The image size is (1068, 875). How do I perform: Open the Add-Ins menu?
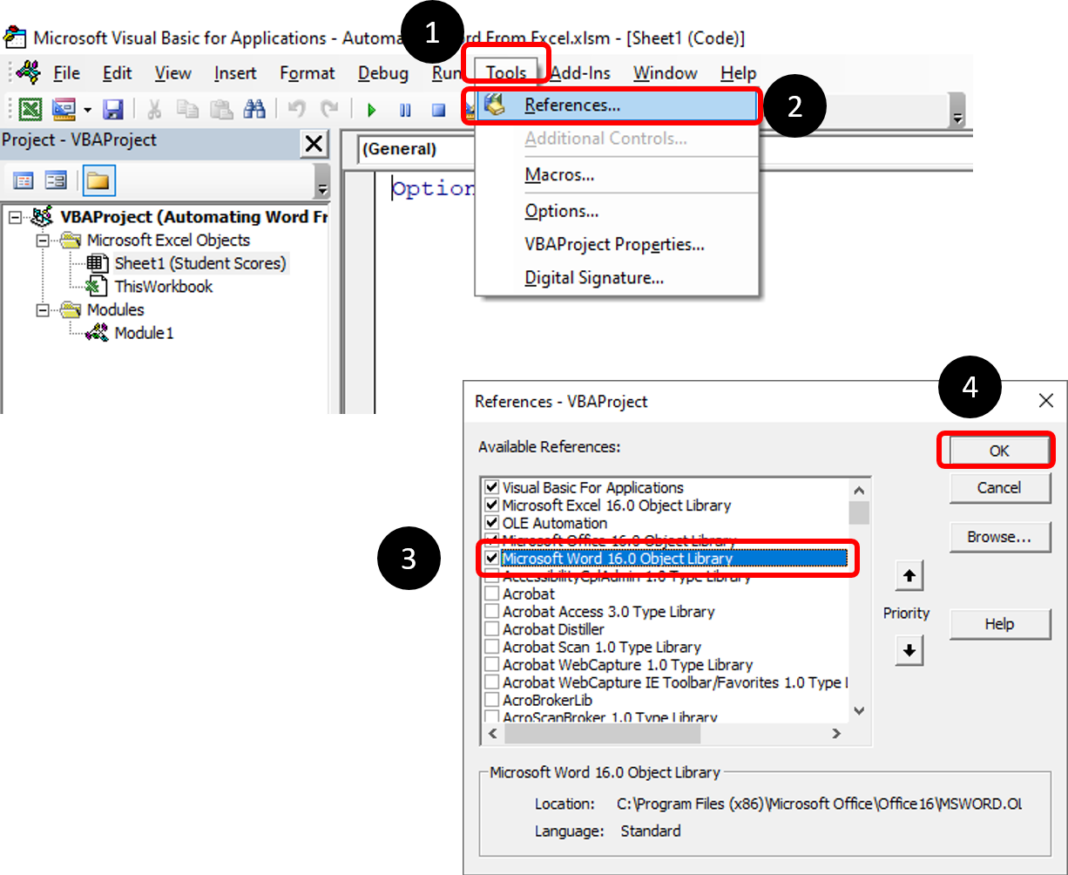click(x=580, y=73)
